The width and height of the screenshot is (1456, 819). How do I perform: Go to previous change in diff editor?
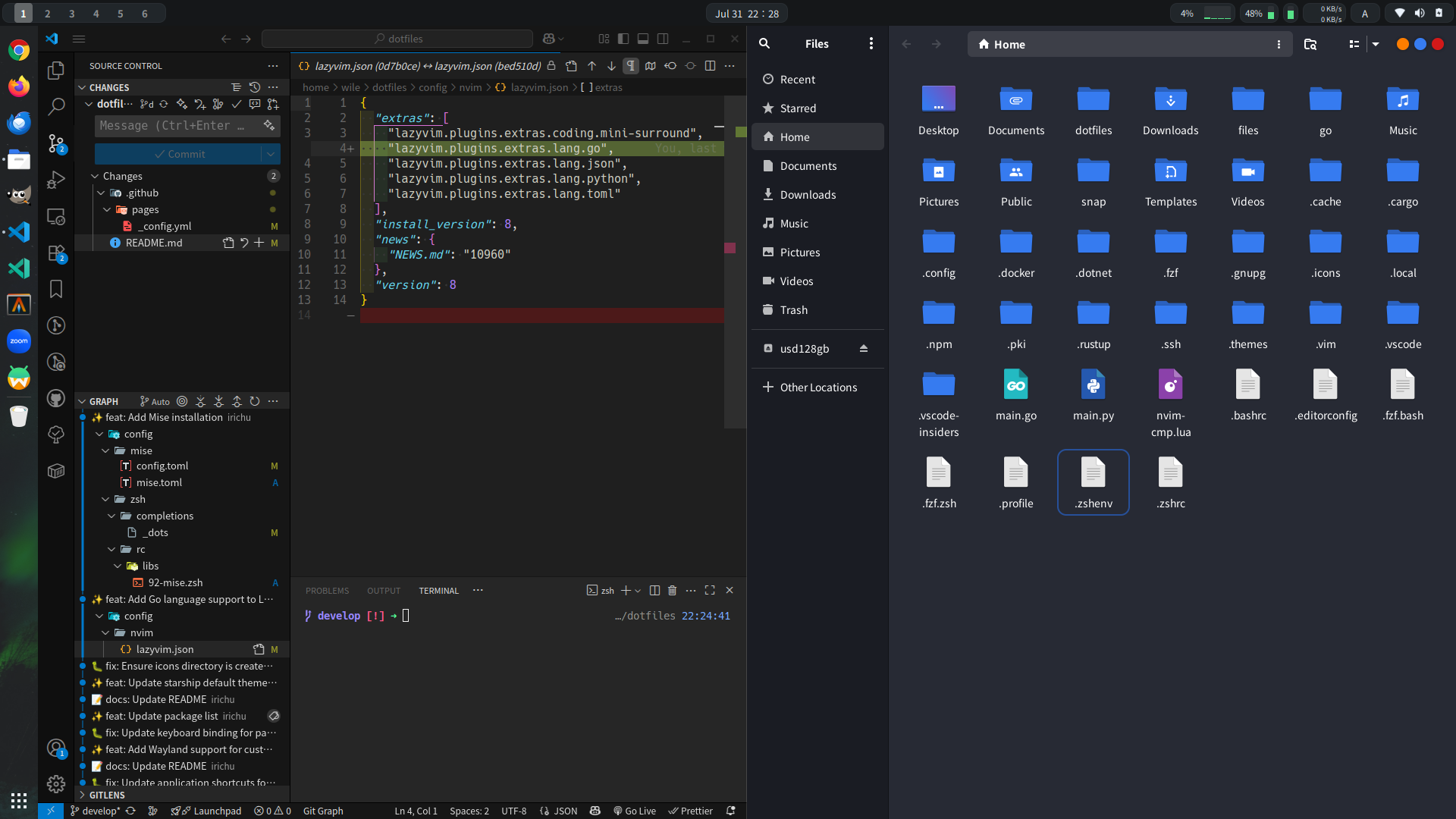pos(591,66)
